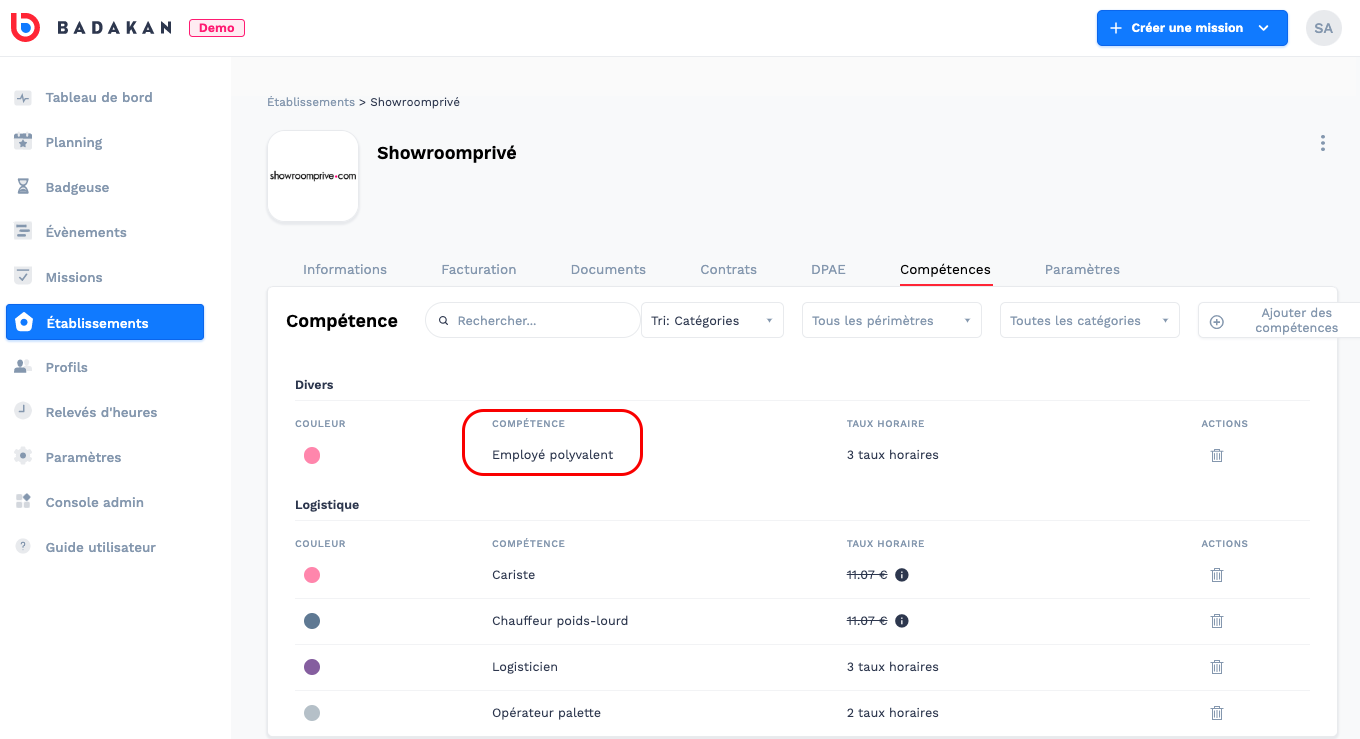Open Évènements in the sidebar
Screen dimensions: 1360x739
click(85, 232)
